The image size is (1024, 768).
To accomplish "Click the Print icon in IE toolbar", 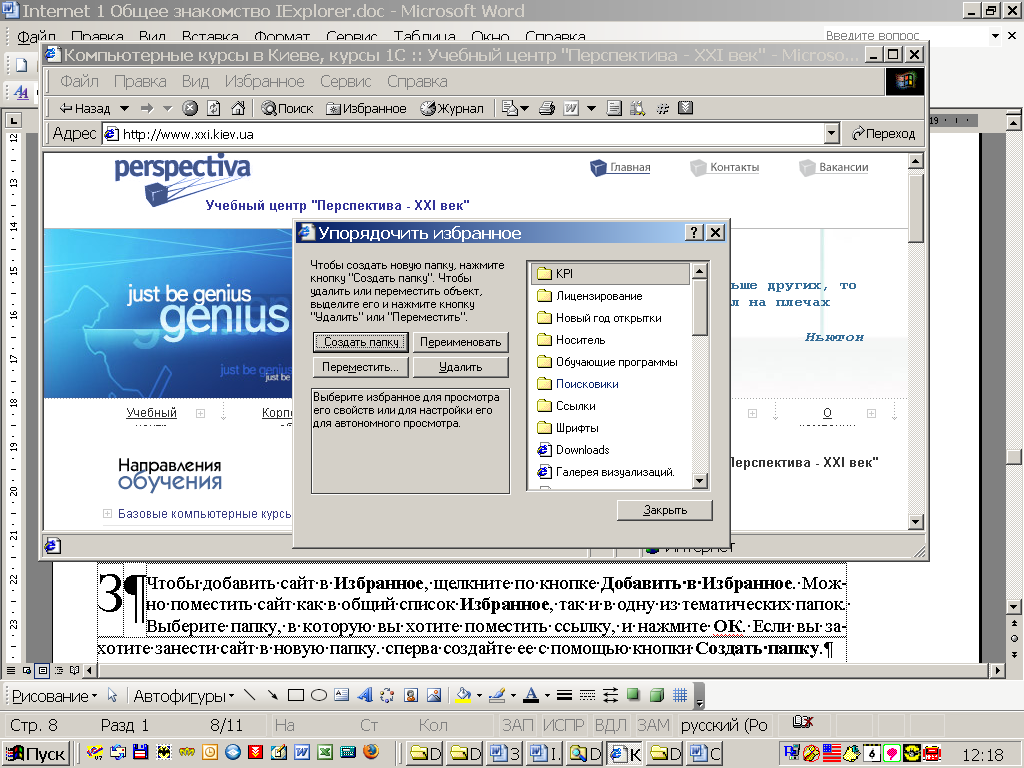I will pyautogui.click(x=547, y=108).
